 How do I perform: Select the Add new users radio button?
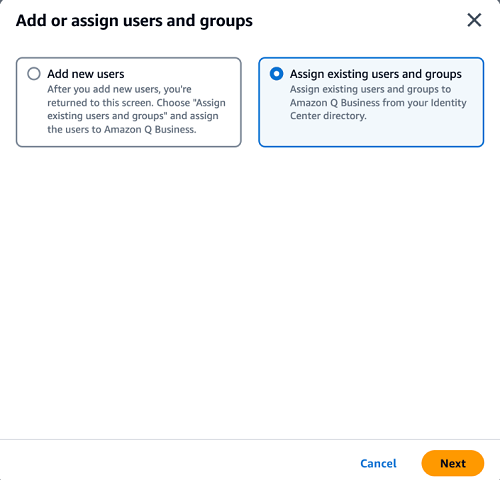tap(34, 74)
